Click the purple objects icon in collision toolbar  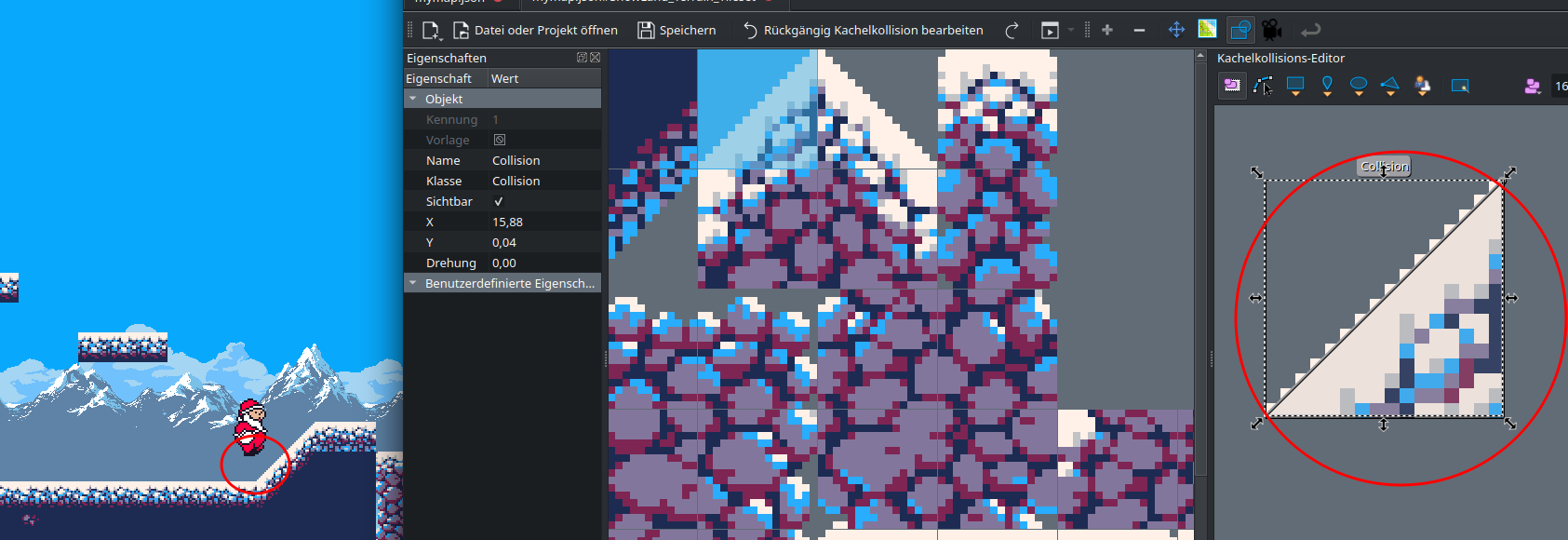(x=1532, y=86)
